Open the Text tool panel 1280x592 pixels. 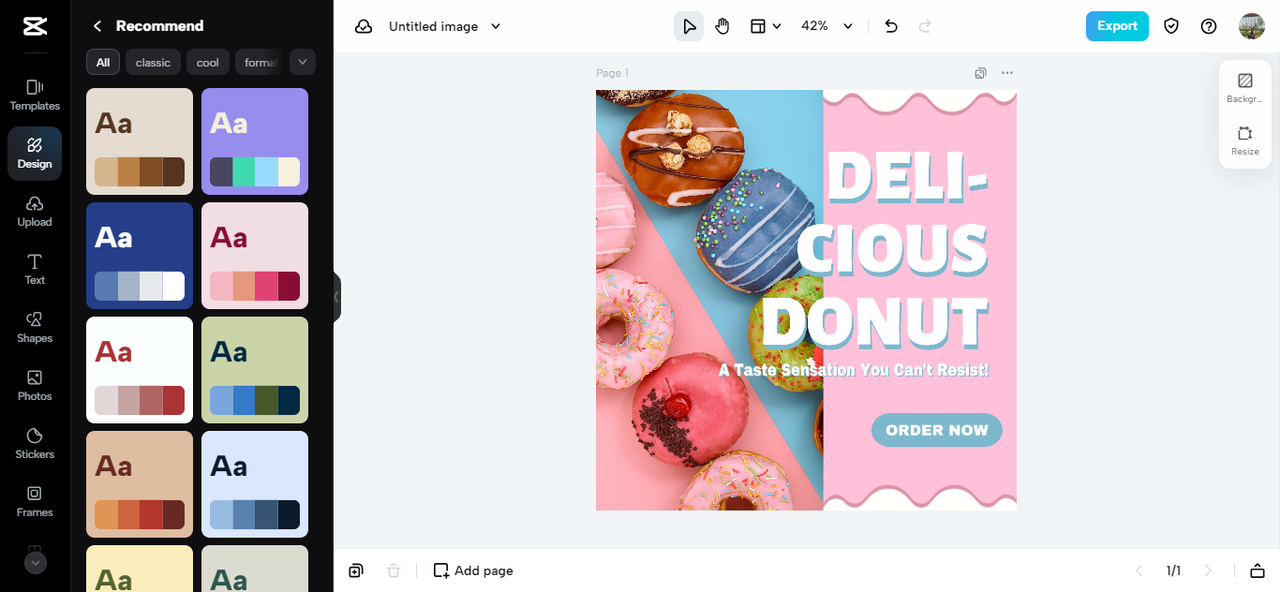click(x=35, y=269)
